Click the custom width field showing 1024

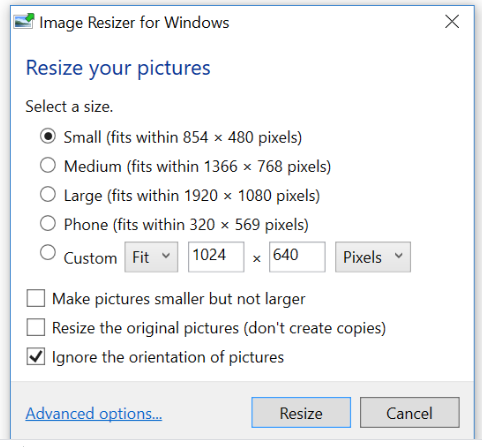(216, 257)
